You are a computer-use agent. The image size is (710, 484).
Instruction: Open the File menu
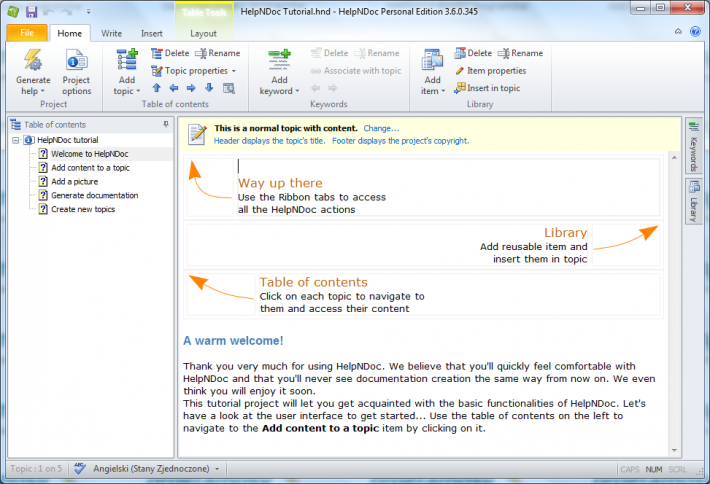(27, 33)
